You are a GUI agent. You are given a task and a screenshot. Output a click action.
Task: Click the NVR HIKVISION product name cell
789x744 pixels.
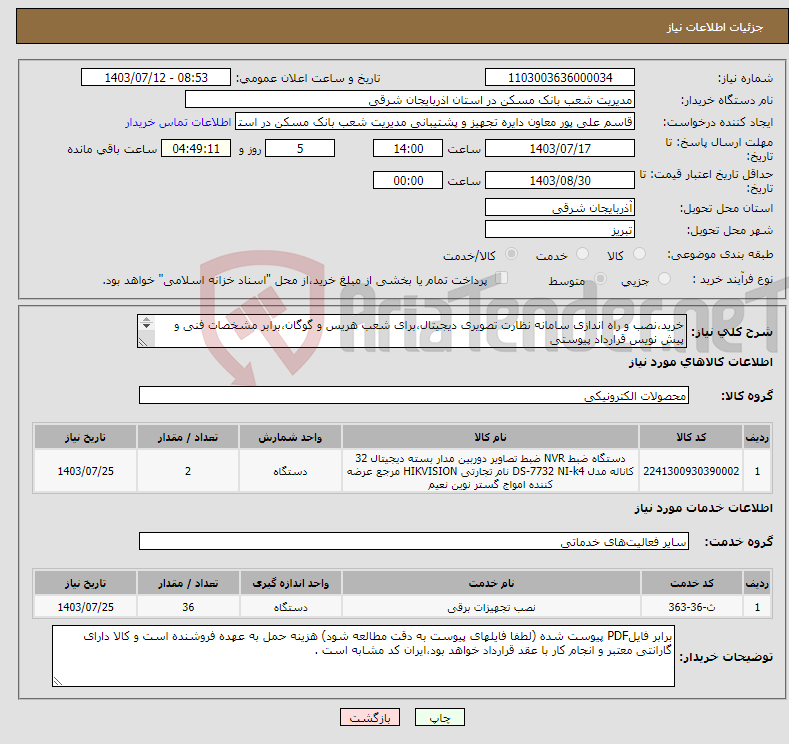click(x=490, y=471)
